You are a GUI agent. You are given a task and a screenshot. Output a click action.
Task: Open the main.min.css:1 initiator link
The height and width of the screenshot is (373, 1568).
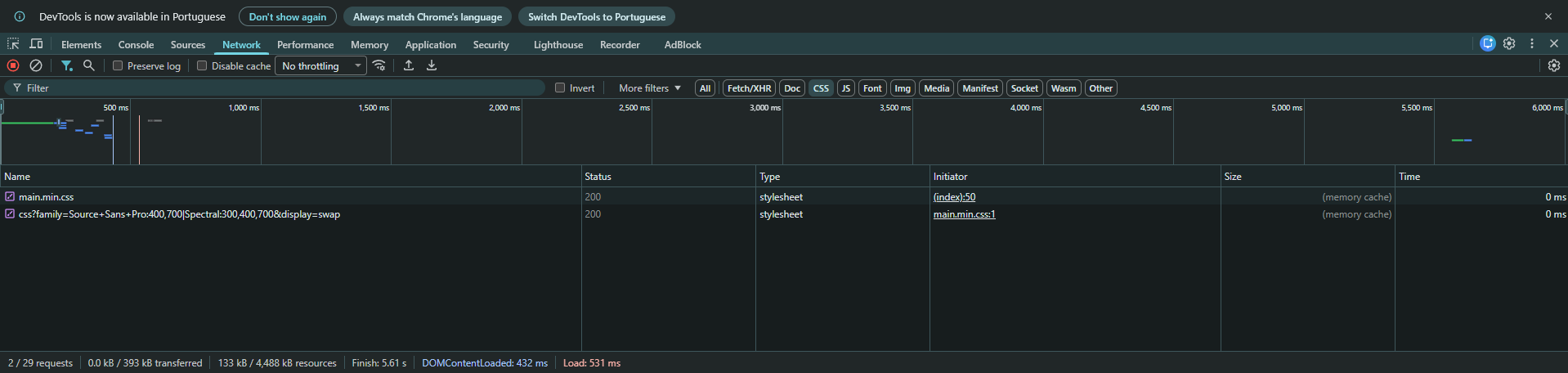[965, 213]
